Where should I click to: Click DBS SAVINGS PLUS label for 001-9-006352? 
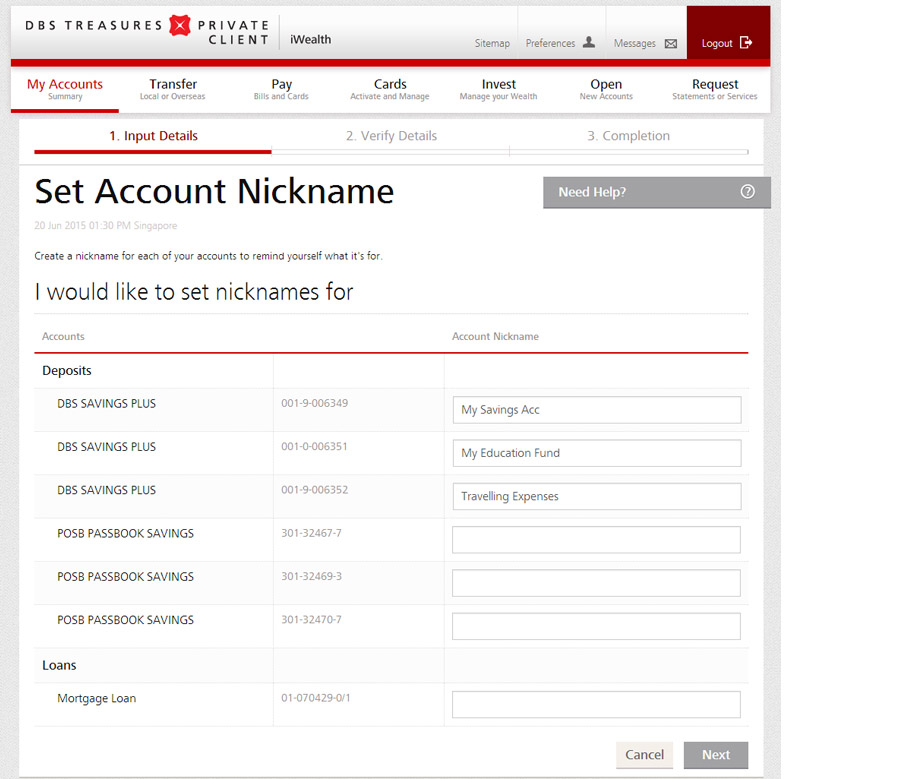point(106,490)
